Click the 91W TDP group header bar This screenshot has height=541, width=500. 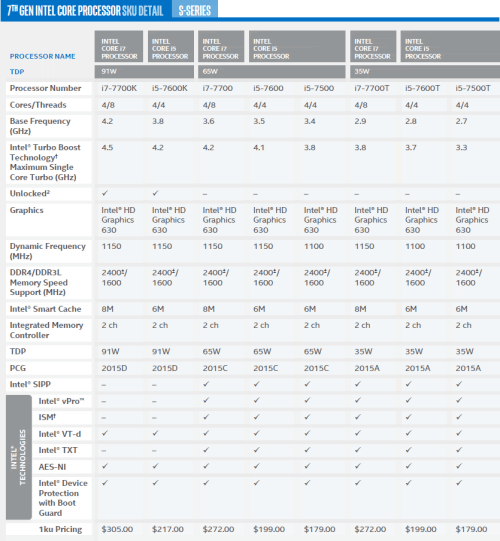pyautogui.click(x=144, y=71)
